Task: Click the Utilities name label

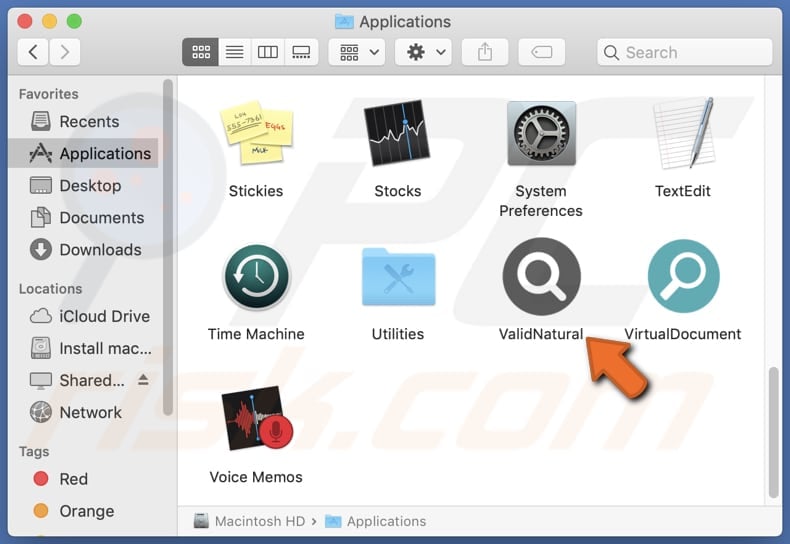Action: point(398,334)
